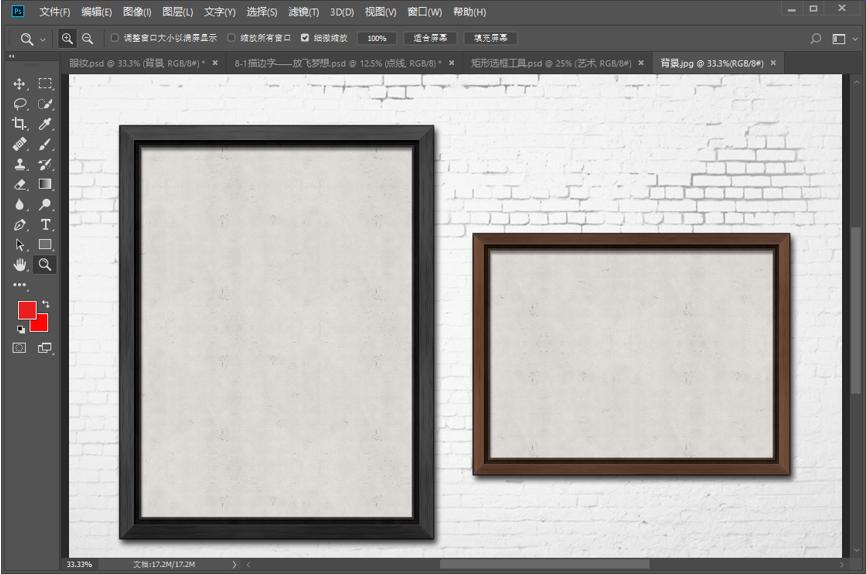Select the Brush tool

pyautogui.click(x=45, y=144)
